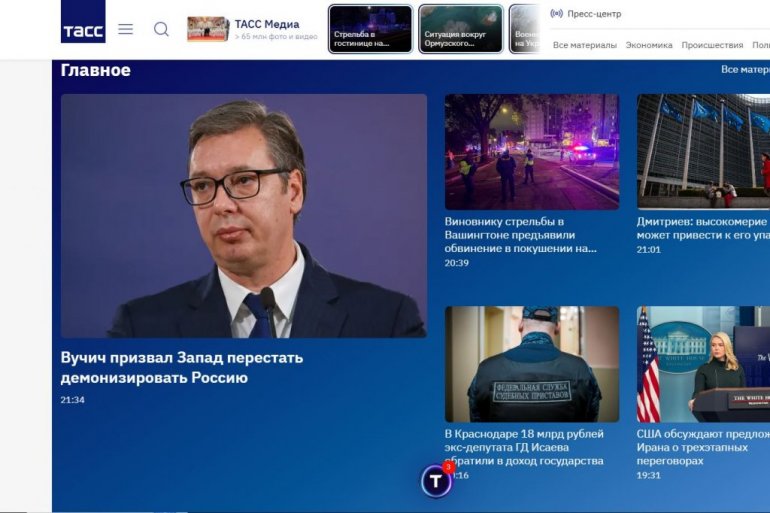Screen dimensions: 770x513
Task: Open the Пресс-центр link
Action: point(594,14)
